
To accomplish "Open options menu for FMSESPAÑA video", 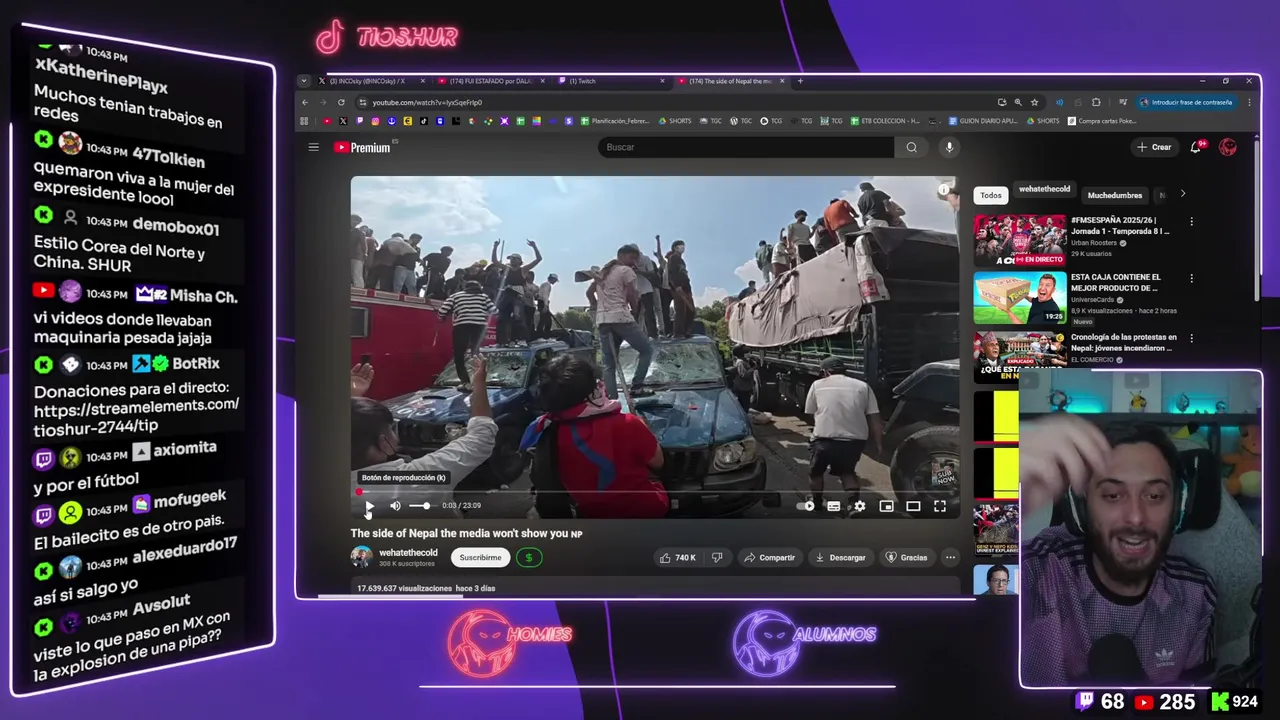I will (1191, 221).
